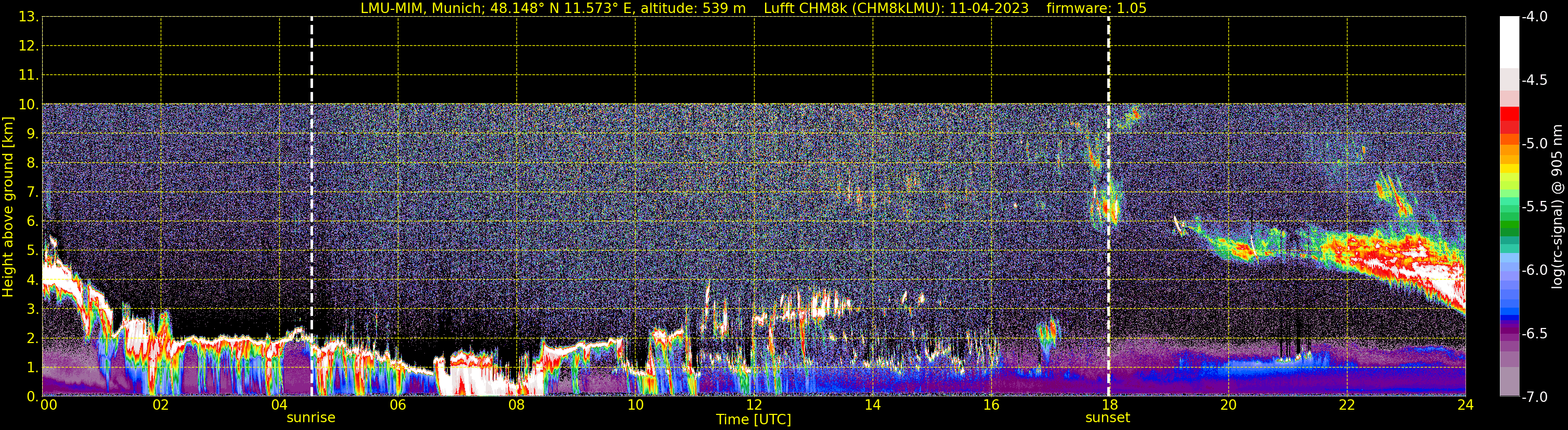The image size is (1568, 430).
Task: Click the '00' tick label on the time axis
Action: 49,406
